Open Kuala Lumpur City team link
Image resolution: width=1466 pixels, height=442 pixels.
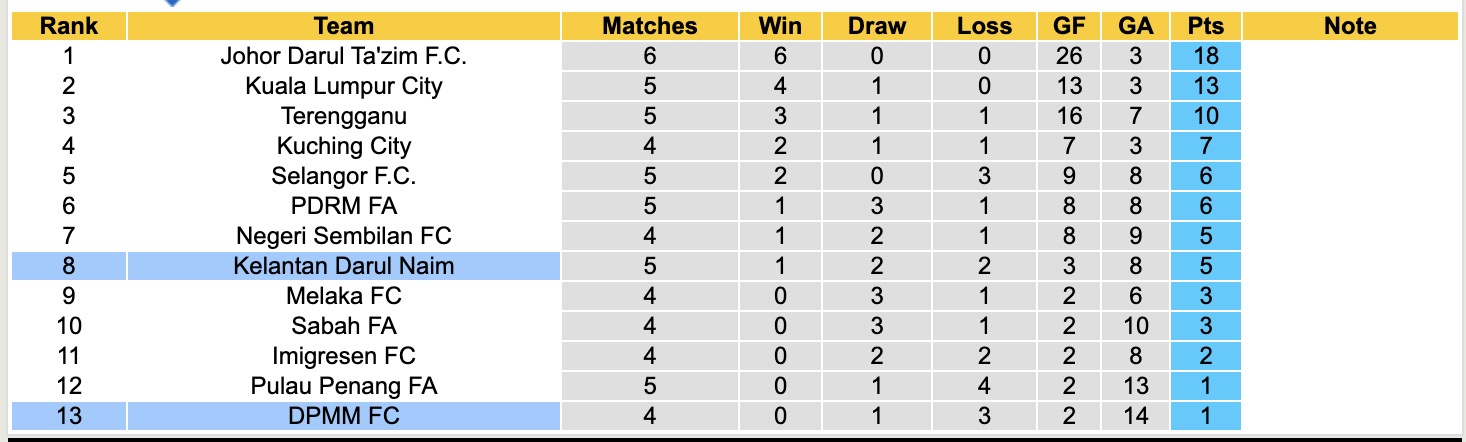click(x=343, y=86)
